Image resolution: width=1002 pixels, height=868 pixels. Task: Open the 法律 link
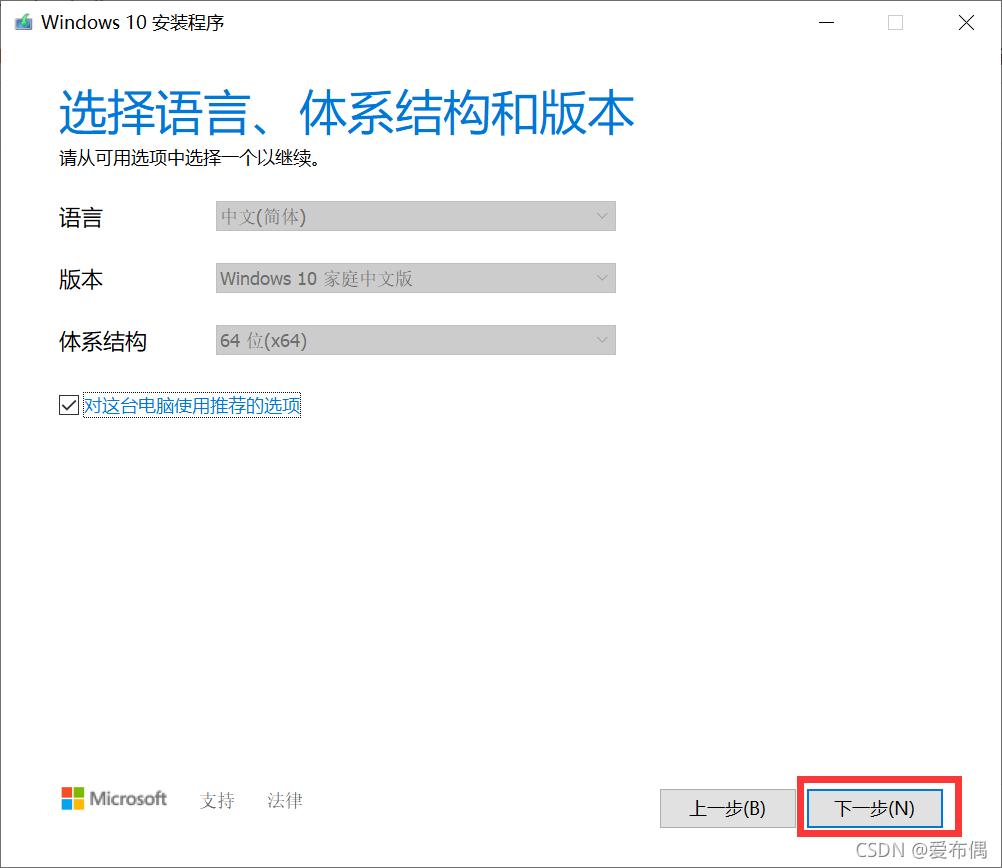(284, 800)
